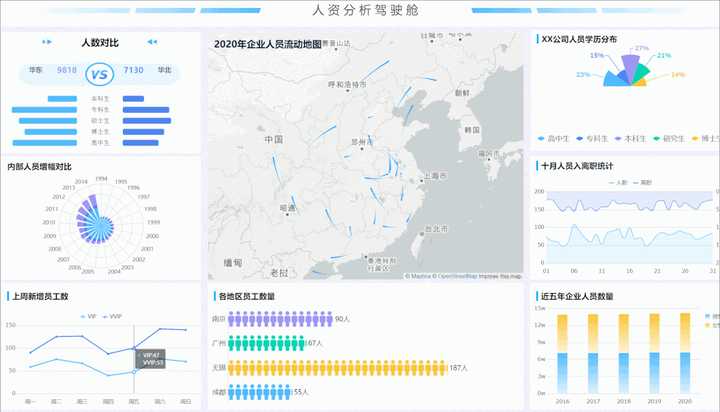720x412 pixels.
Task: Click the OpenStreetMap attribution link
Action: pyautogui.click(x=457, y=276)
